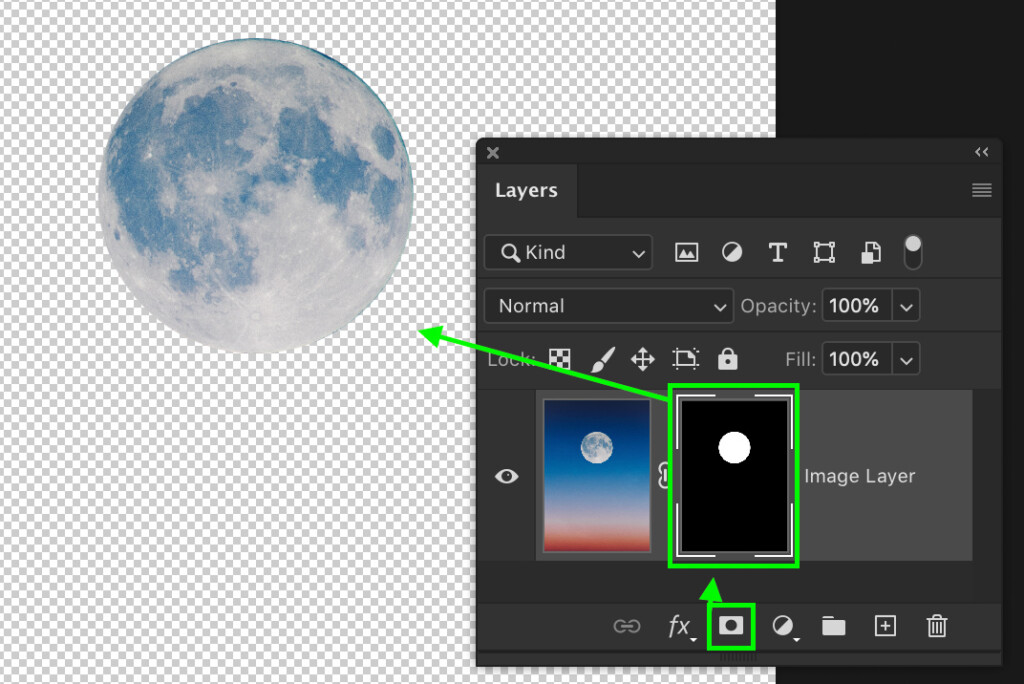This screenshot has height=684, width=1024.
Task: Click the Opacity label
Action: click(x=778, y=306)
